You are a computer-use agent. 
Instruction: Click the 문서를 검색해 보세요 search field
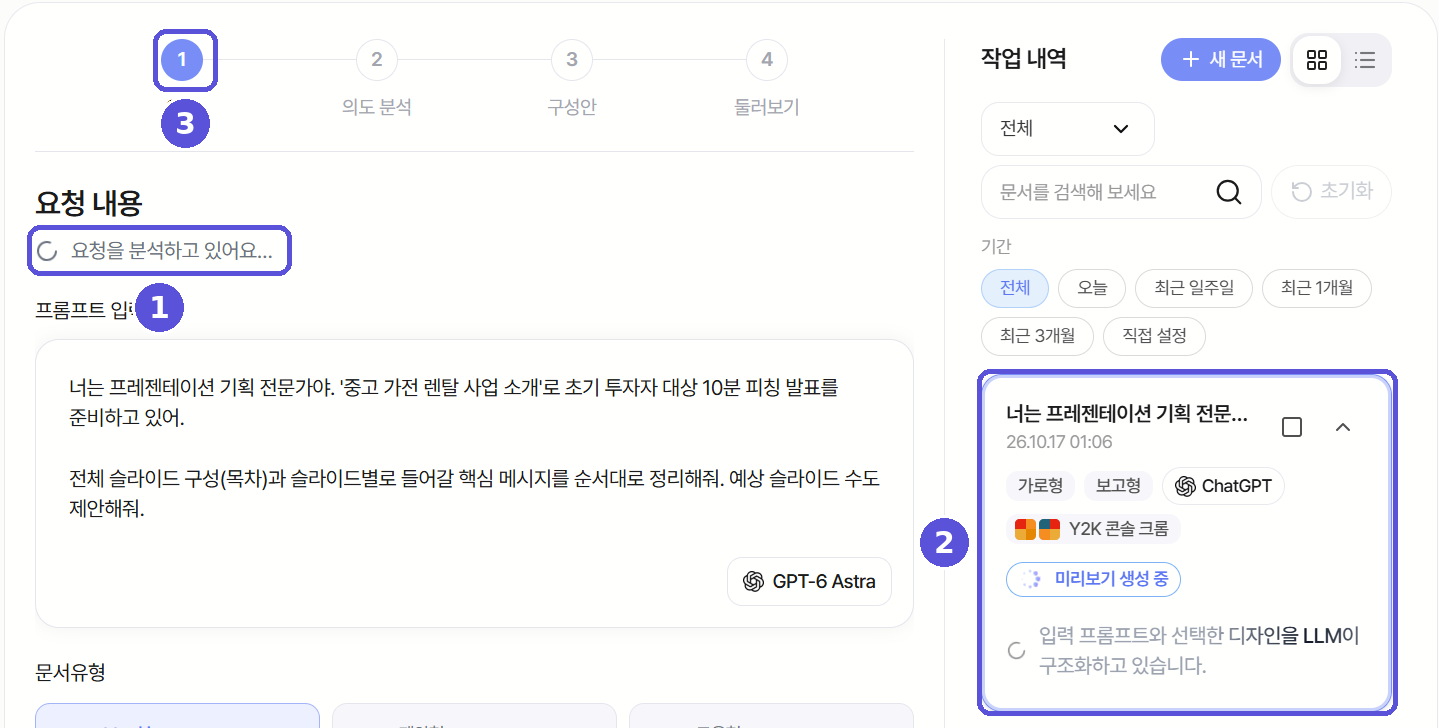tap(1121, 192)
